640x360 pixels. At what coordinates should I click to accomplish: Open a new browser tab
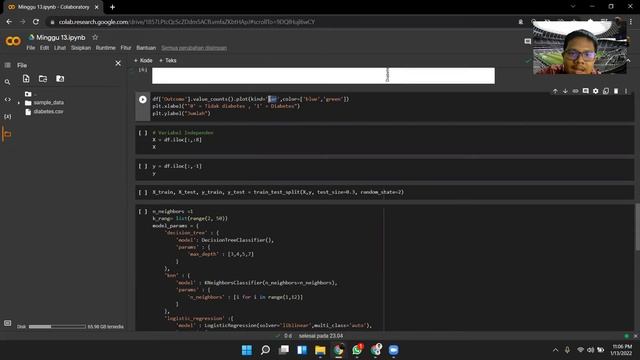point(112,7)
